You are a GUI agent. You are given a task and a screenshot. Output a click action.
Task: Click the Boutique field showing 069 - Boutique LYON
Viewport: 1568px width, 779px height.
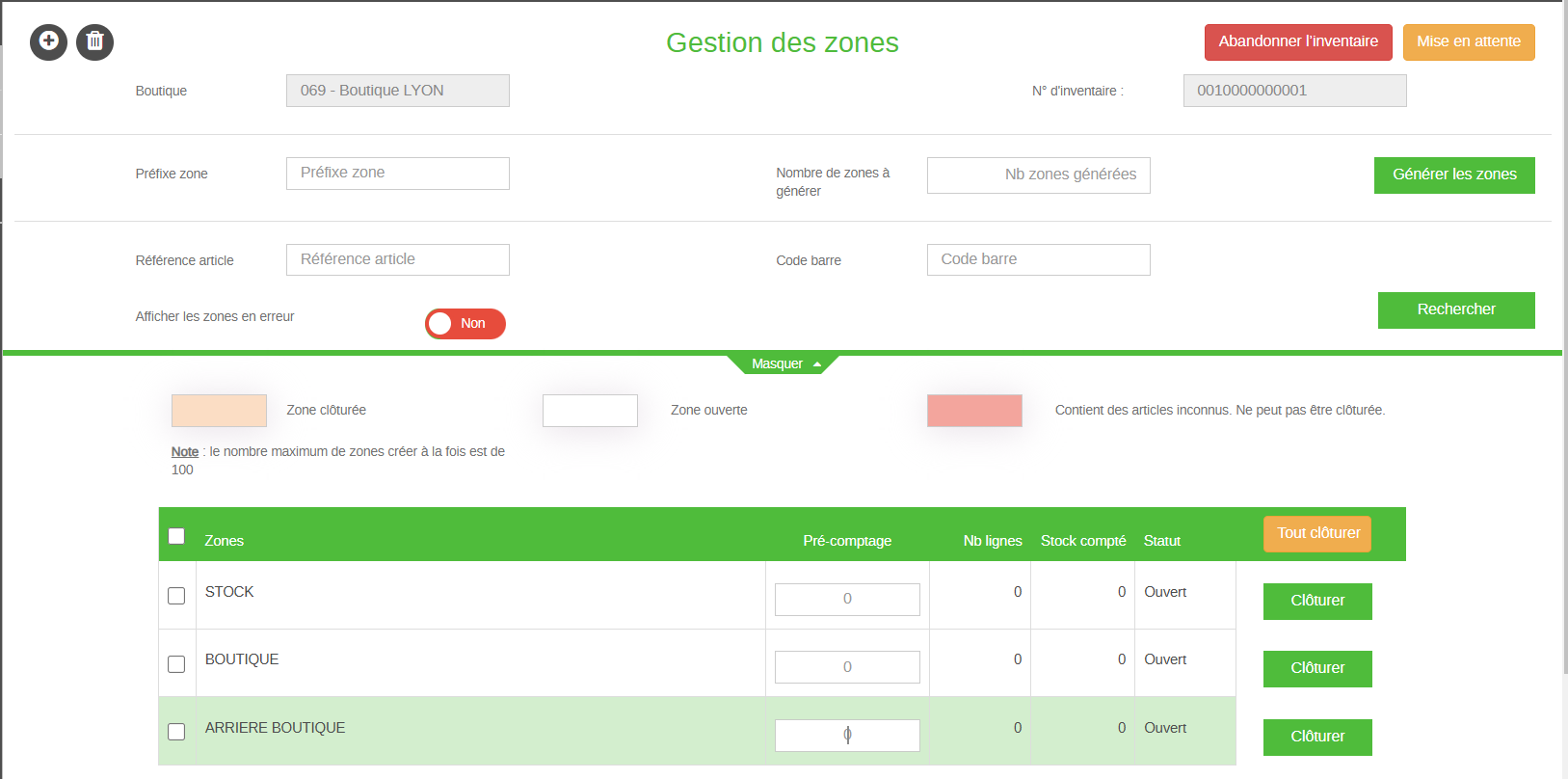click(398, 91)
